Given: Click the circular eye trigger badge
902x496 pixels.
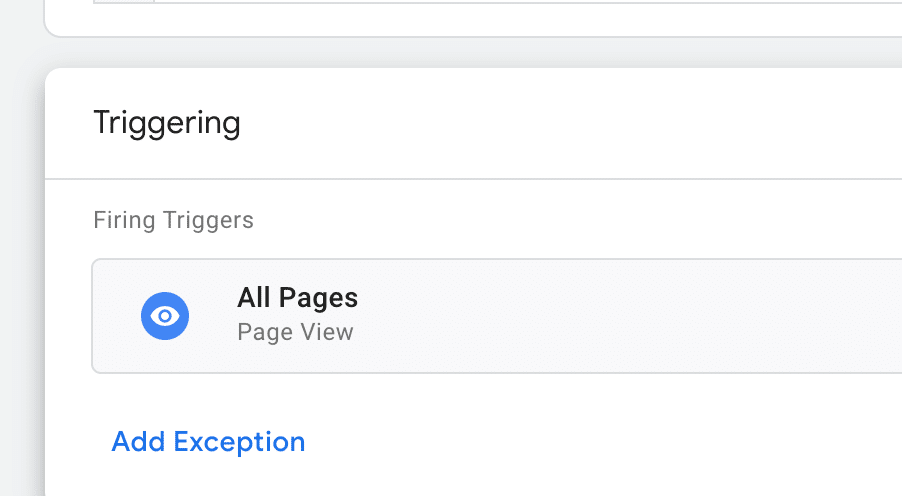Looking at the screenshot, I should tap(165, 316).
